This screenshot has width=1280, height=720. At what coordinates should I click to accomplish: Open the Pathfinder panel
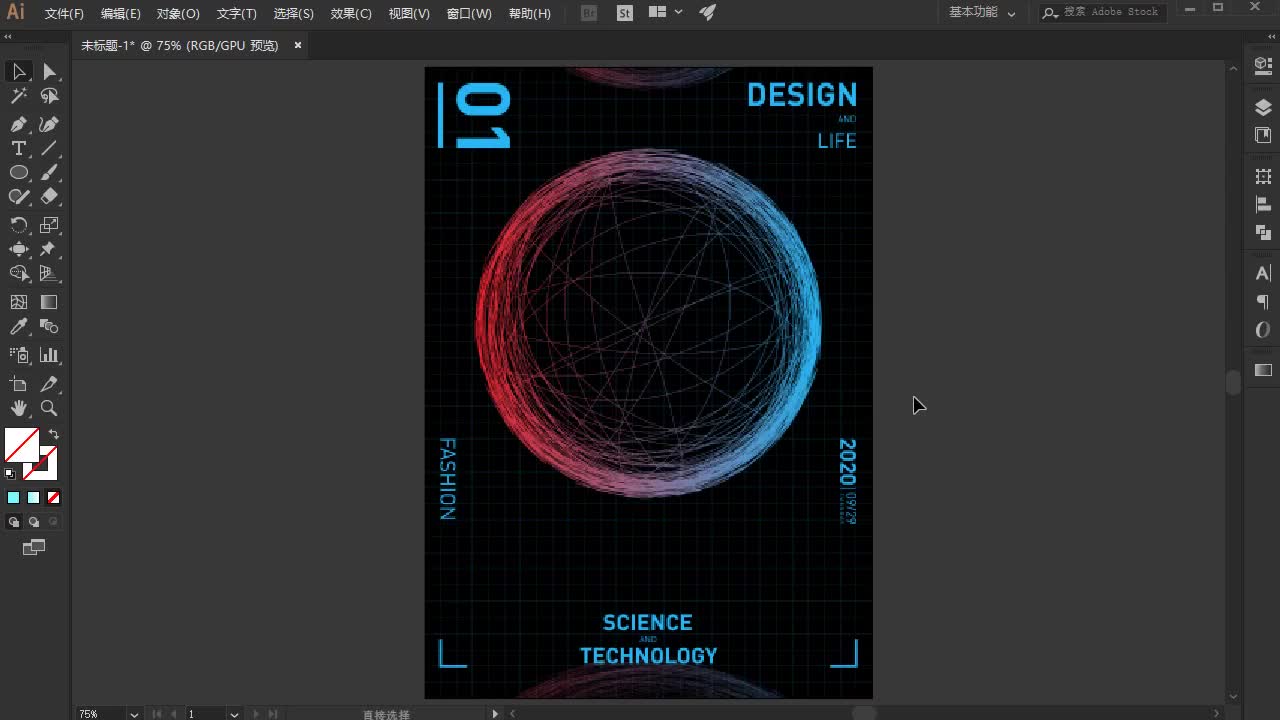[x=1263, y=232]
